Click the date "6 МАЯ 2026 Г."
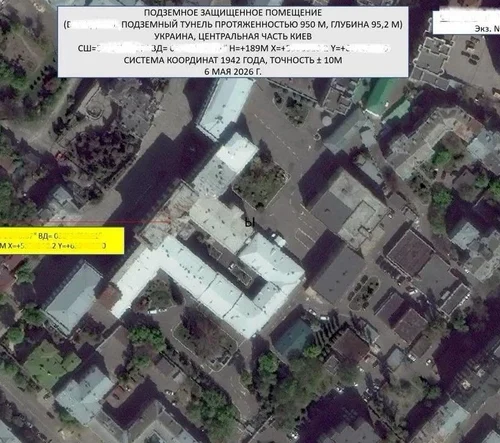 (233, 72)
